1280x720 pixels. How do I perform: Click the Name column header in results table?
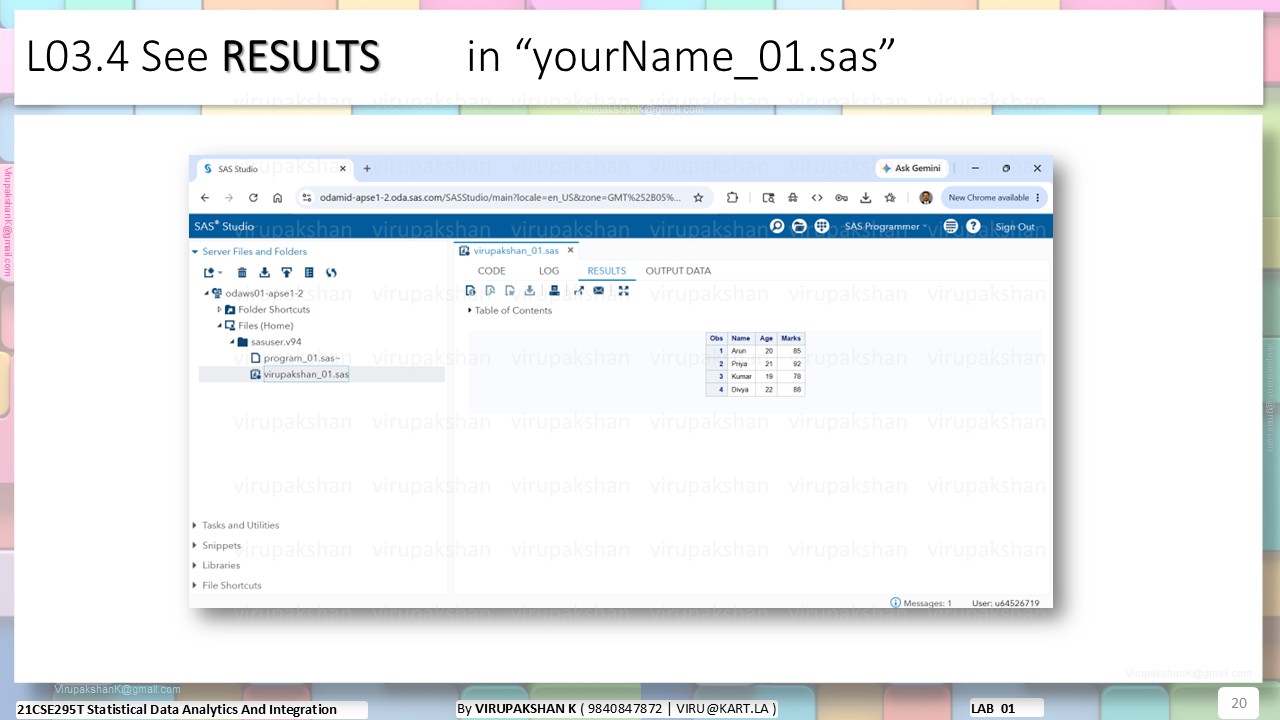tap(741, 339)
